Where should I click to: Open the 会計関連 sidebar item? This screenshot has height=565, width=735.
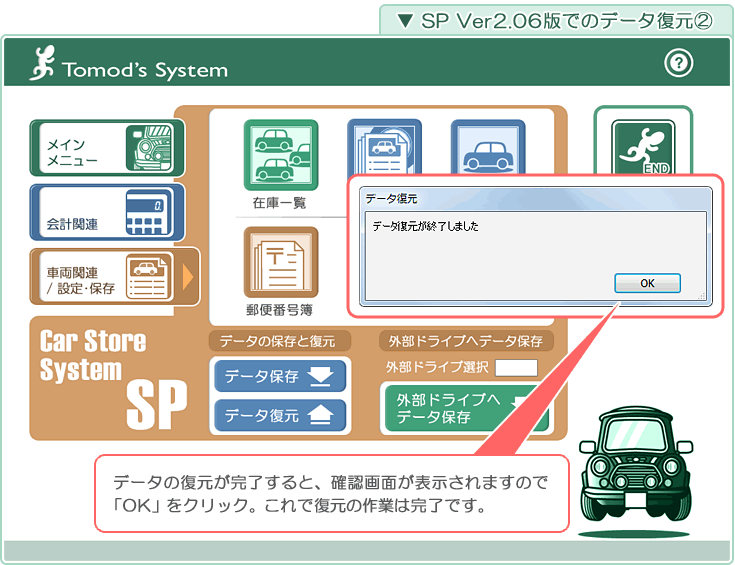(107, 212)
